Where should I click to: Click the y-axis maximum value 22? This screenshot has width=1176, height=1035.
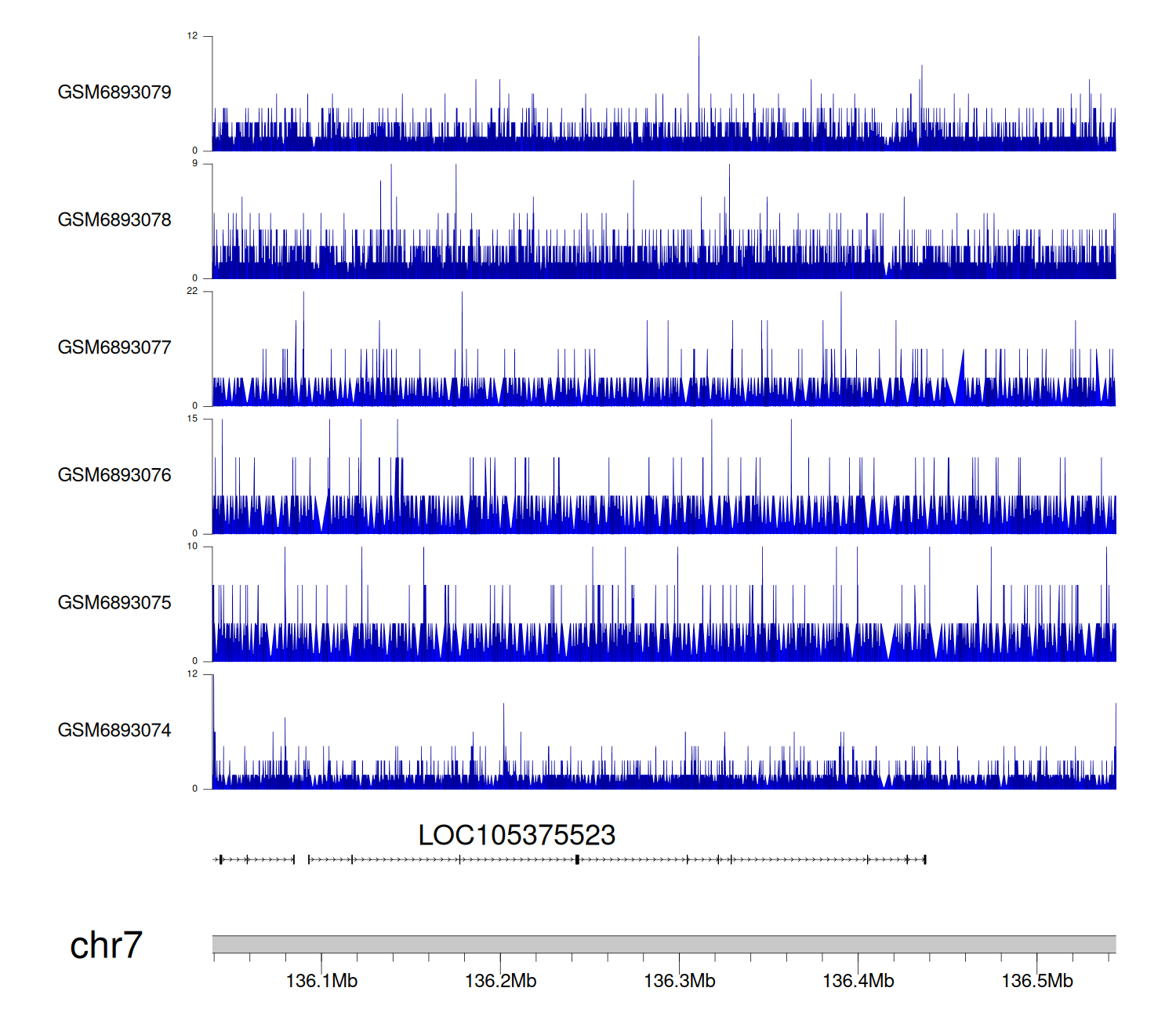192,292
